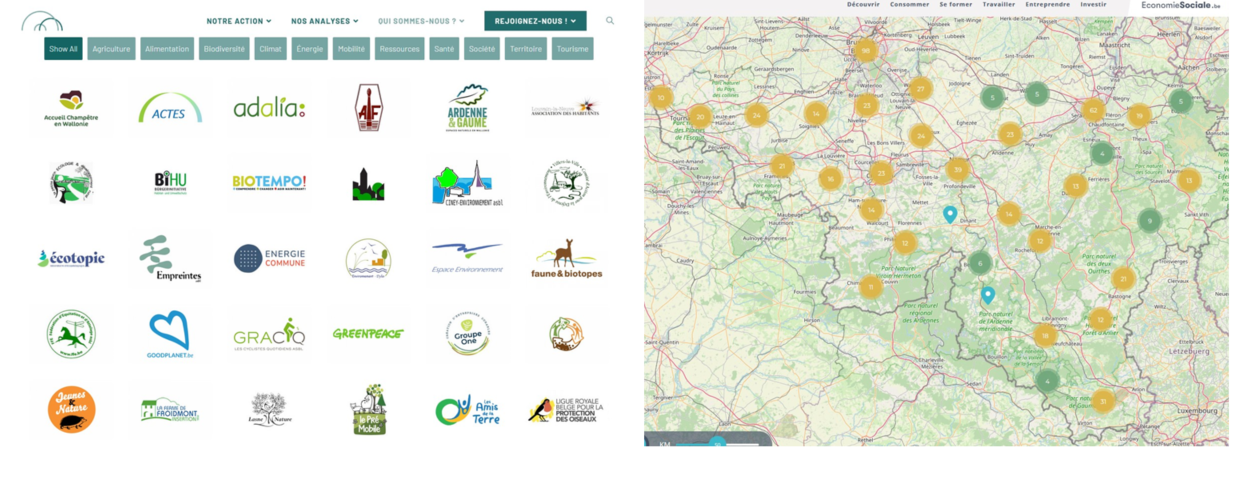
Task: Filter members by Agriculture
Action: tap(111, 49)
